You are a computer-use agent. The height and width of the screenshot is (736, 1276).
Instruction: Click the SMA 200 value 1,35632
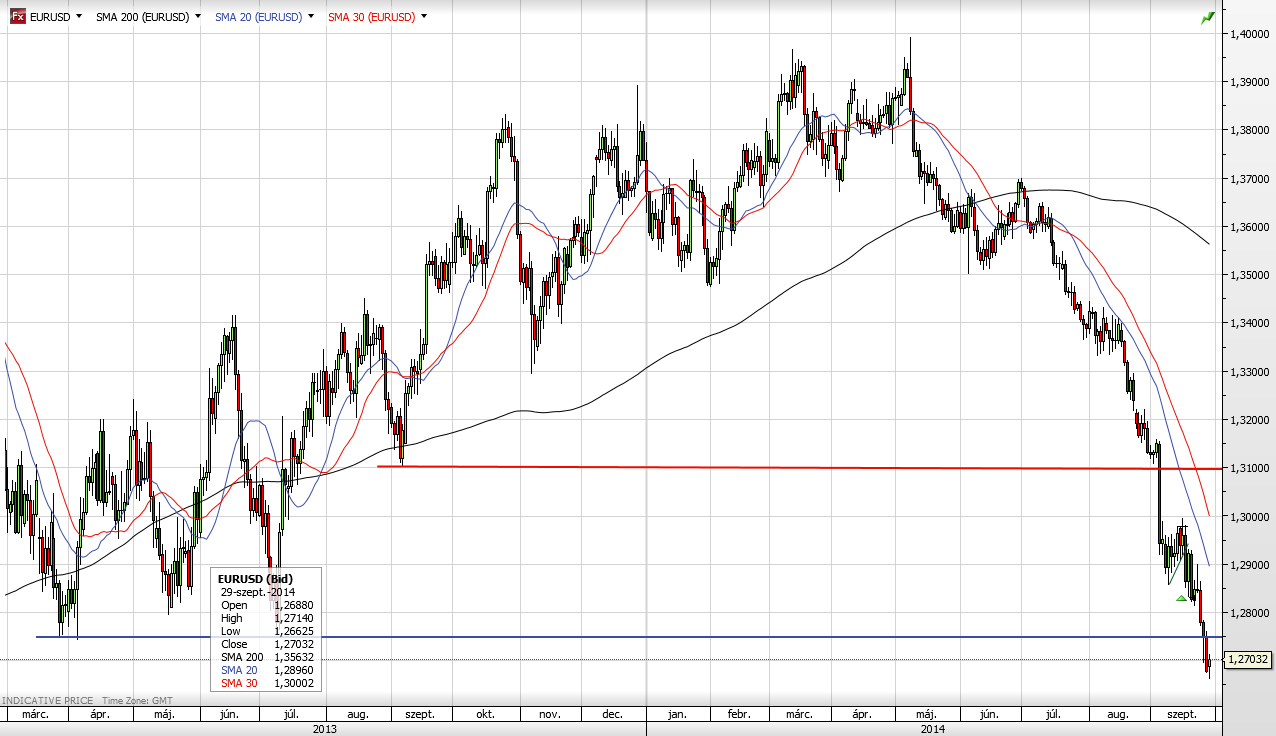click(x=294, y=657)
